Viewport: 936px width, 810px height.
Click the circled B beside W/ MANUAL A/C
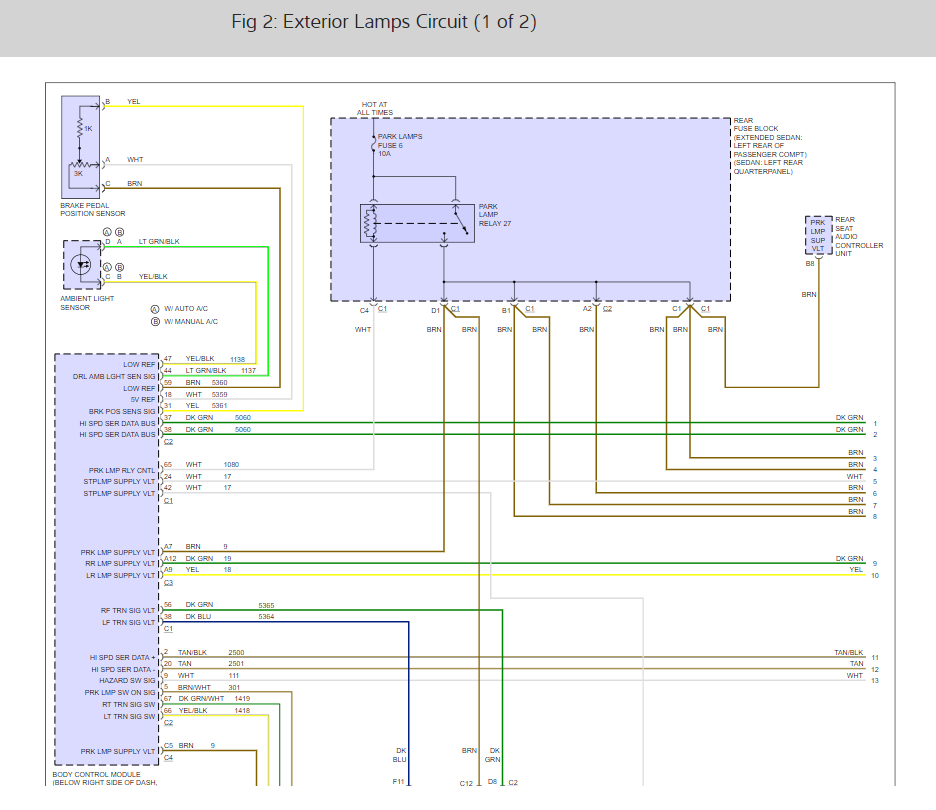click(x=155, y=321)
